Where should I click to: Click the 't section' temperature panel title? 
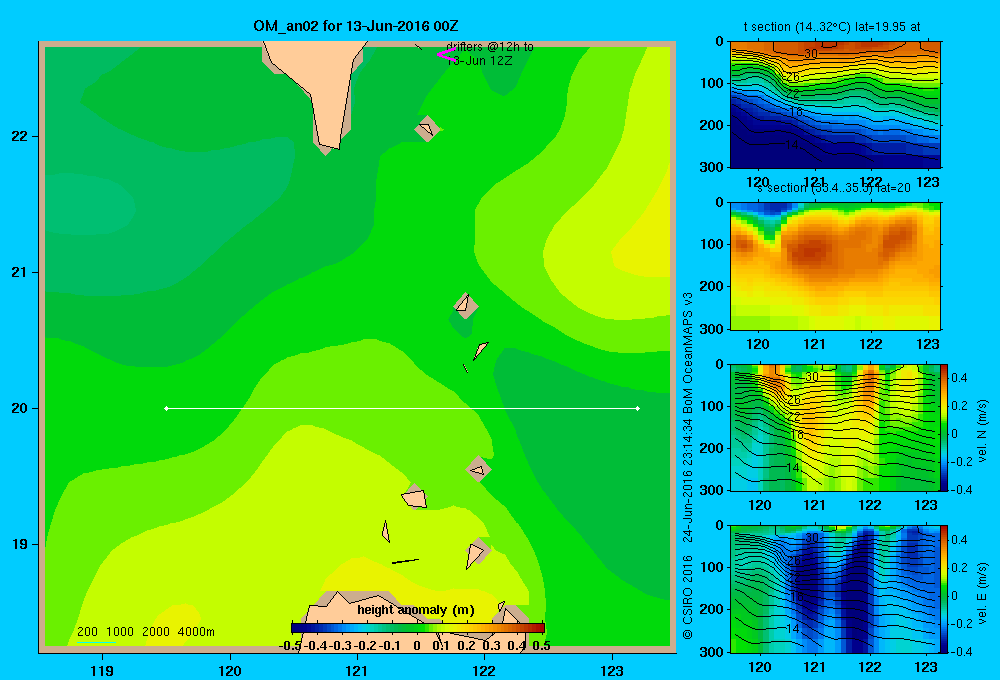832,27
